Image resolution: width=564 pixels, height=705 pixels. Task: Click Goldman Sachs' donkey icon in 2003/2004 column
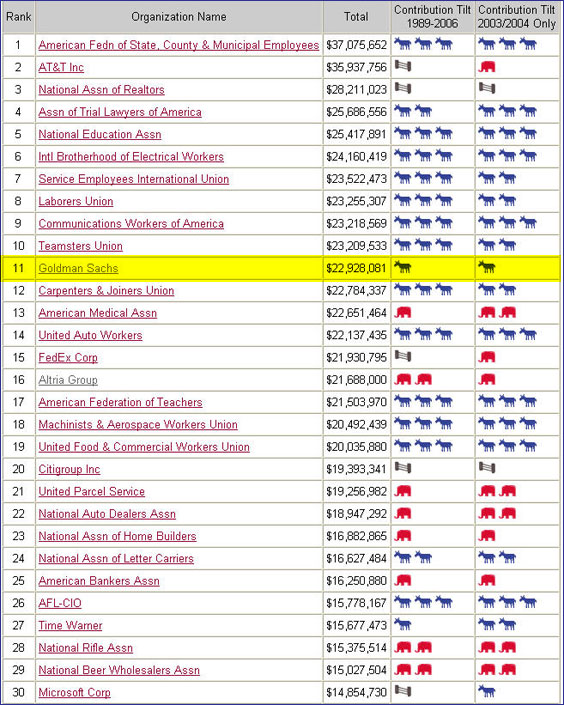tap(487, 268)
